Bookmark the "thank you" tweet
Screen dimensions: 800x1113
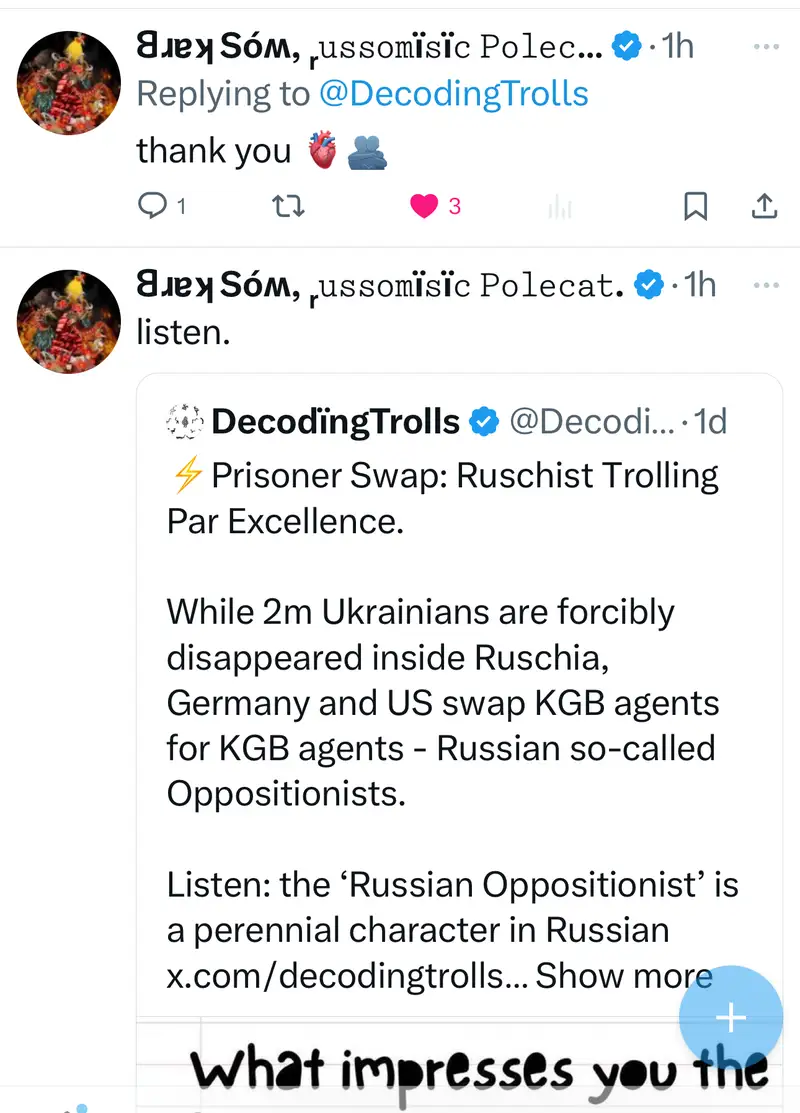[695, 206]
